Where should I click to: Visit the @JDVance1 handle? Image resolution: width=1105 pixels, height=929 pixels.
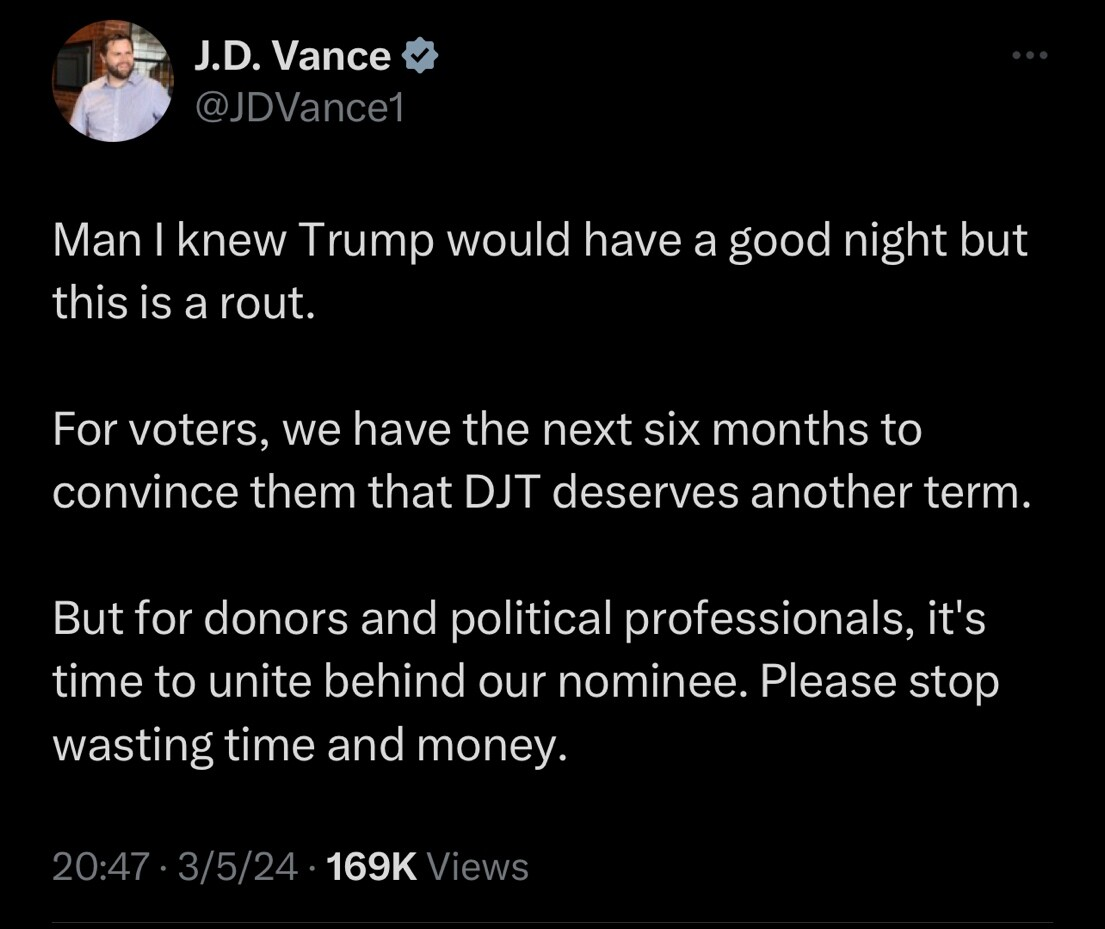(x=300, y=108)
